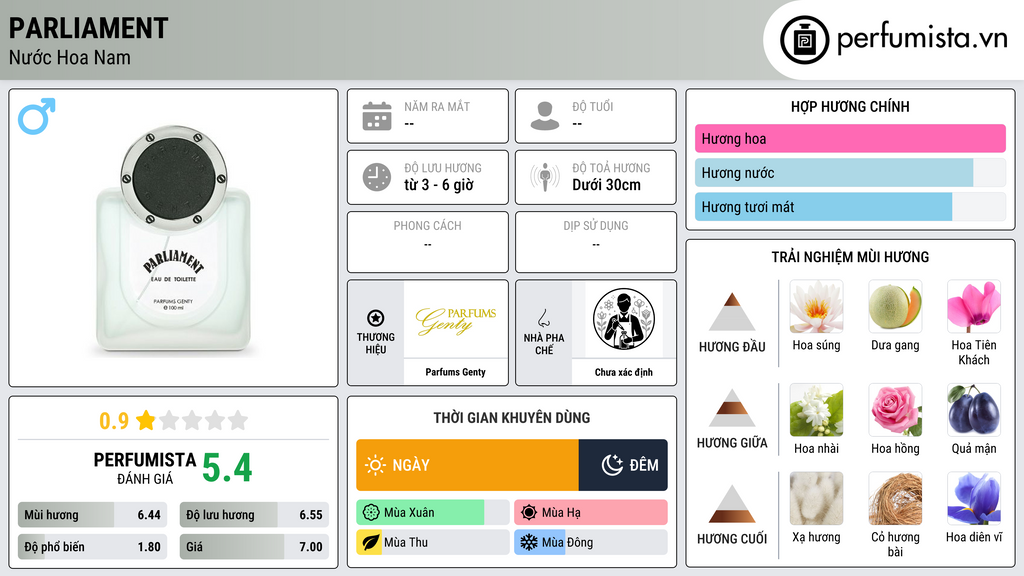Select the Cỏ hương bài note image

click(x=895, y=499)
